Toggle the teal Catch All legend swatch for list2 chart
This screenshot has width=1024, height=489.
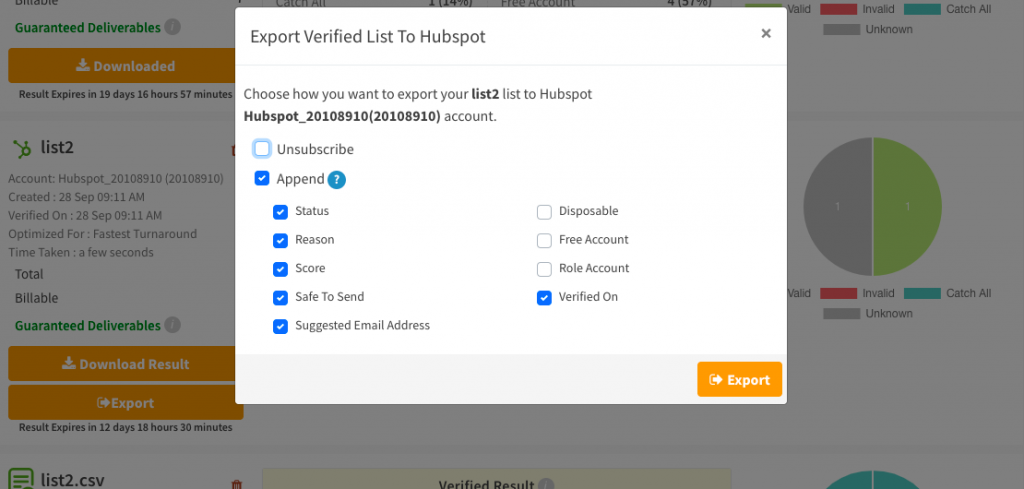(922, 293)
